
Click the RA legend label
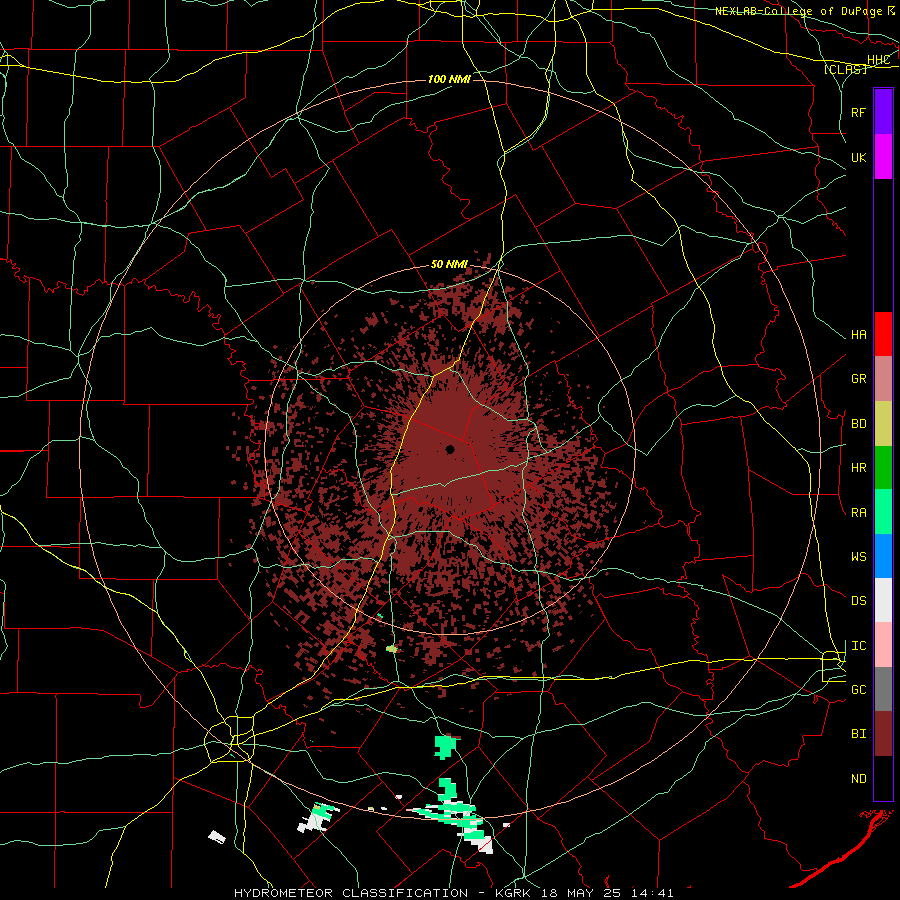(x=859, y=513)
